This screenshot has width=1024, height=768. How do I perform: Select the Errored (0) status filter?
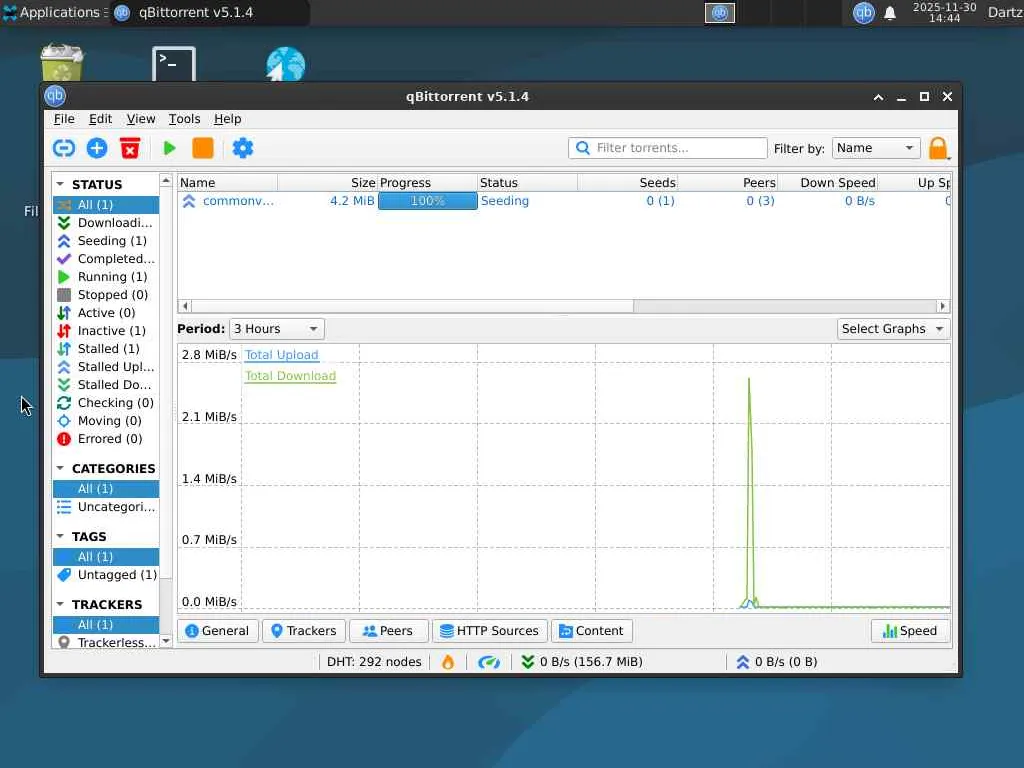coord(106,439)
